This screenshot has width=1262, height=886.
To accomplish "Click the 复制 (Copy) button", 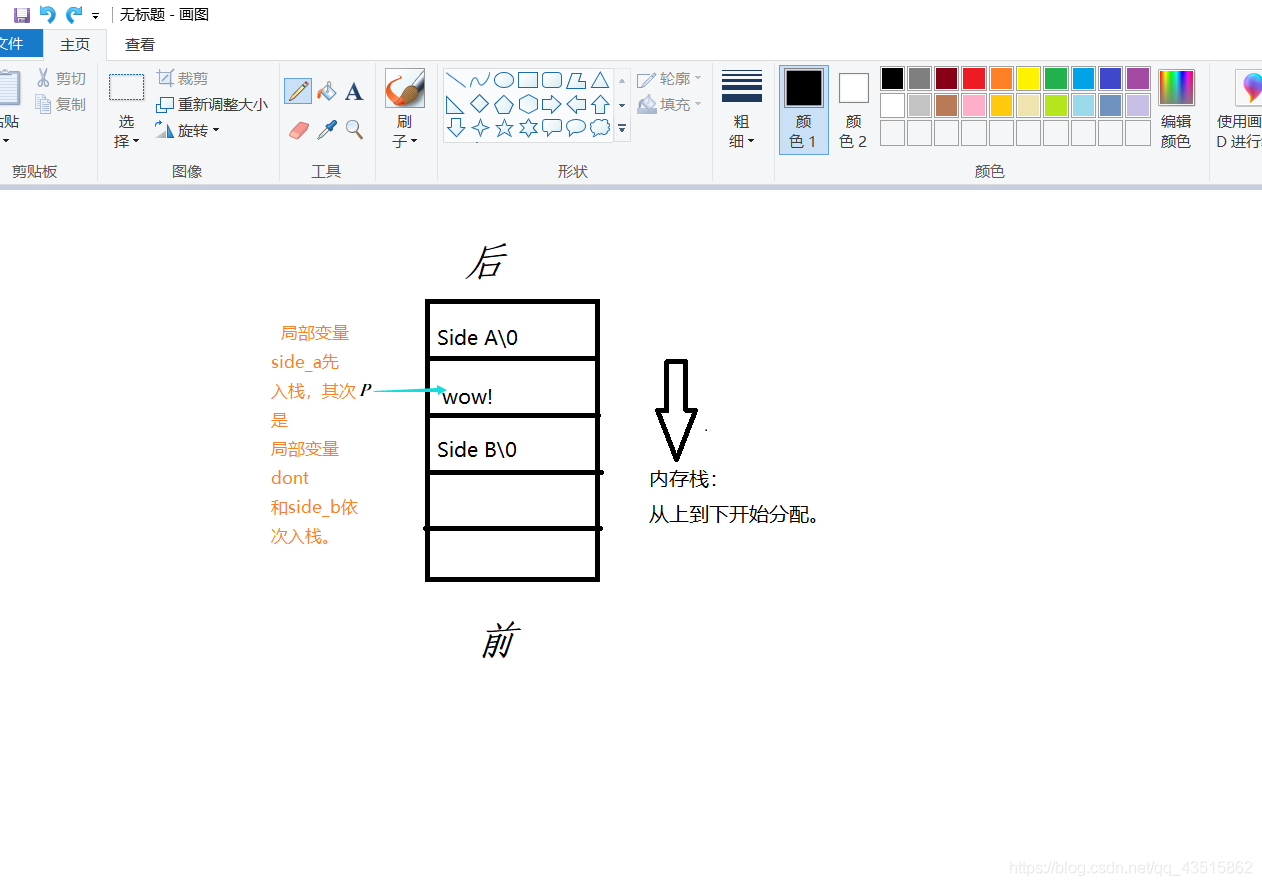I will [61, 104].
